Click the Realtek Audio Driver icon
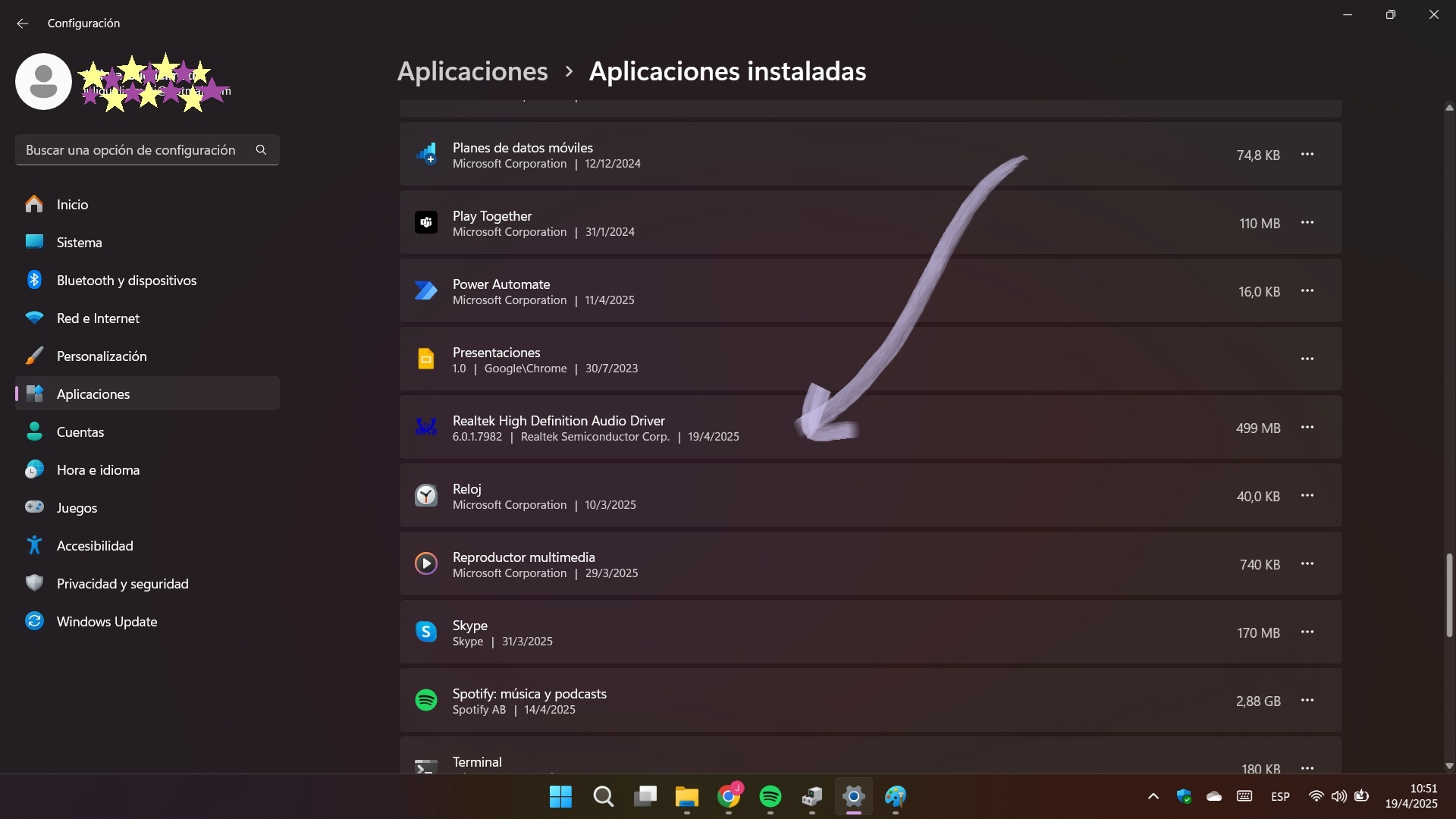This screenshot has height=819, width=1456. click(426, 428)
